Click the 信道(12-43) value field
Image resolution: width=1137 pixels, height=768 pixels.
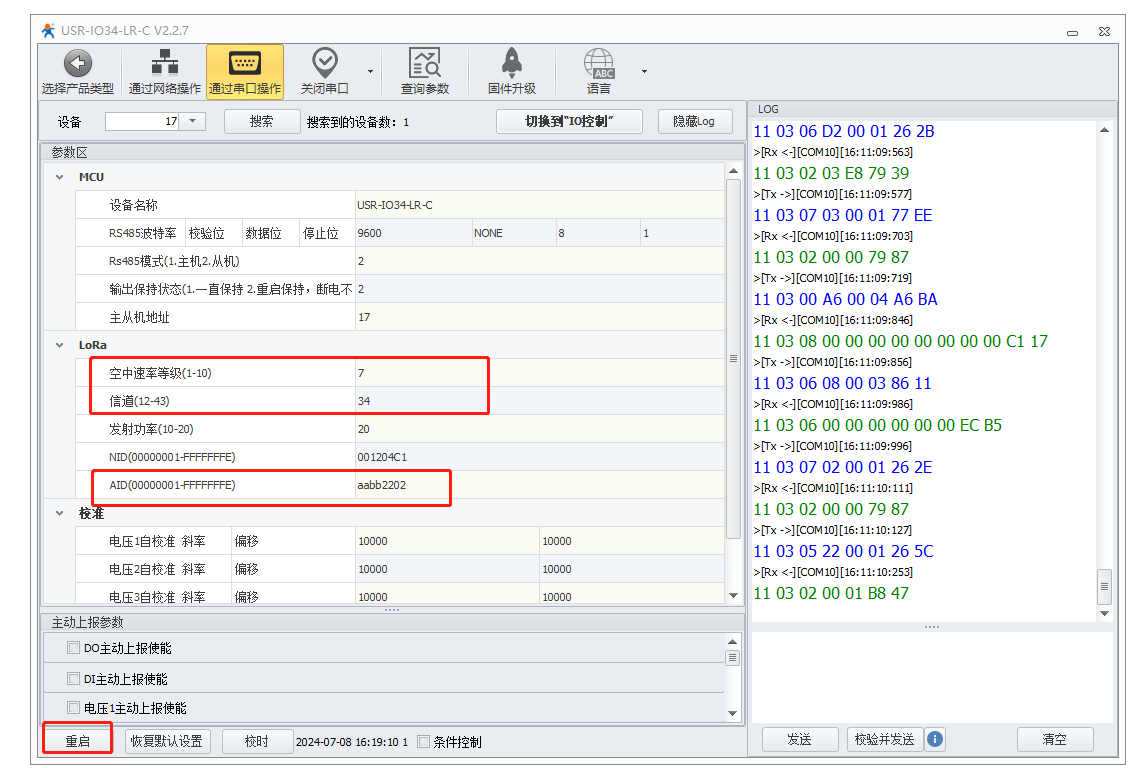420,401
